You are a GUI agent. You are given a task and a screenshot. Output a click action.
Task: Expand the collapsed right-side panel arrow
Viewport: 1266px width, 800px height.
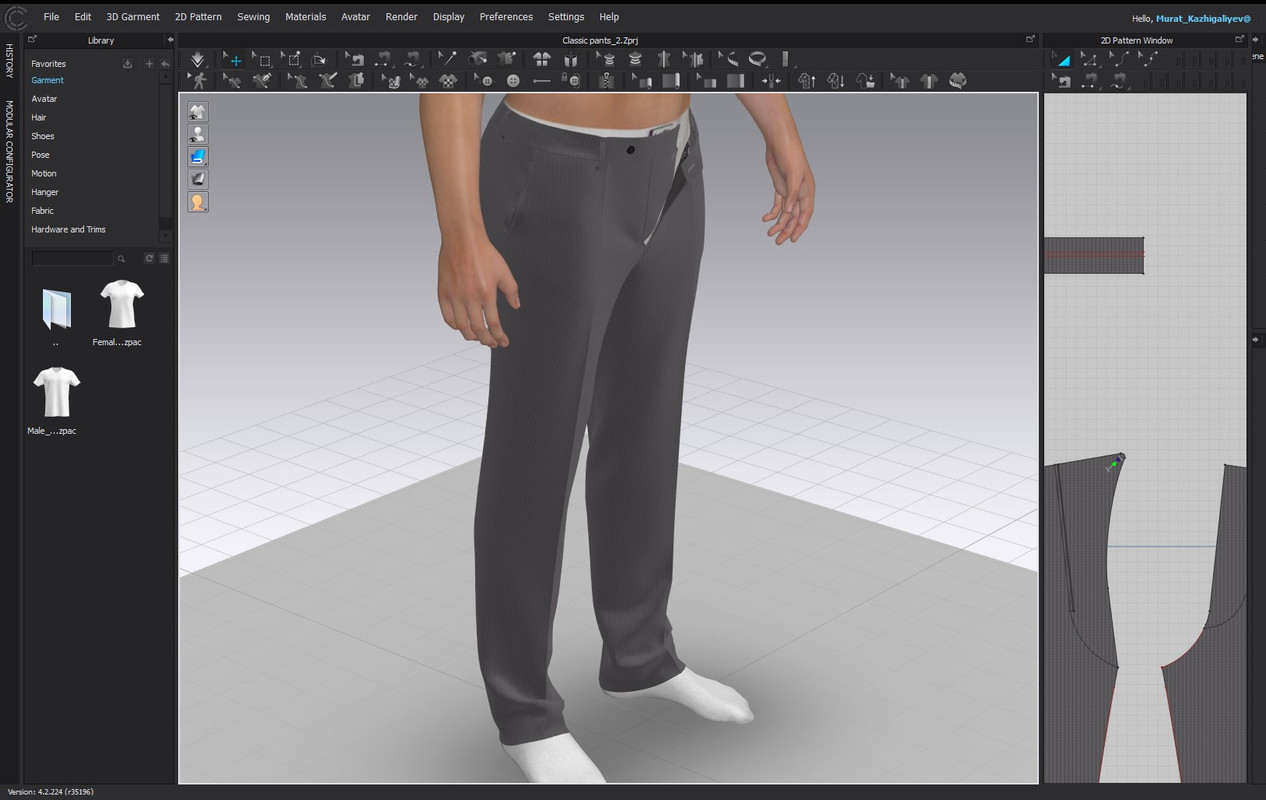point(1256,340)
